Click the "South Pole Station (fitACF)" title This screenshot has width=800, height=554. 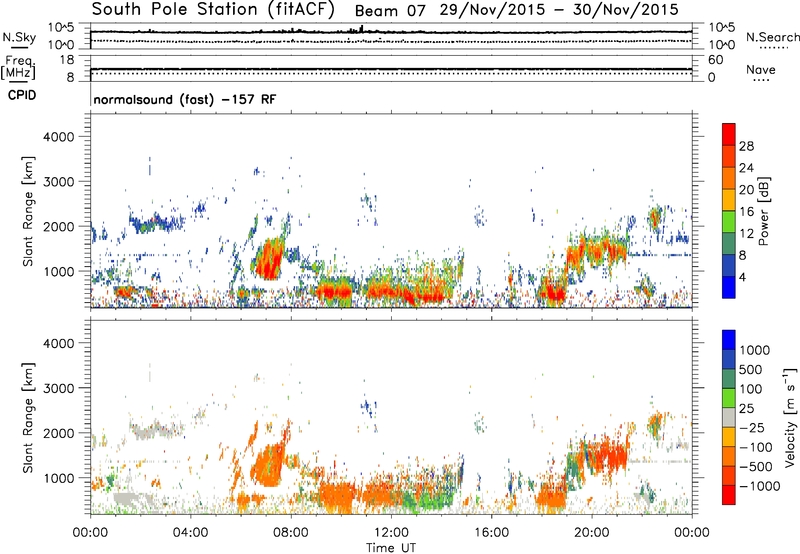click(213, 10)
